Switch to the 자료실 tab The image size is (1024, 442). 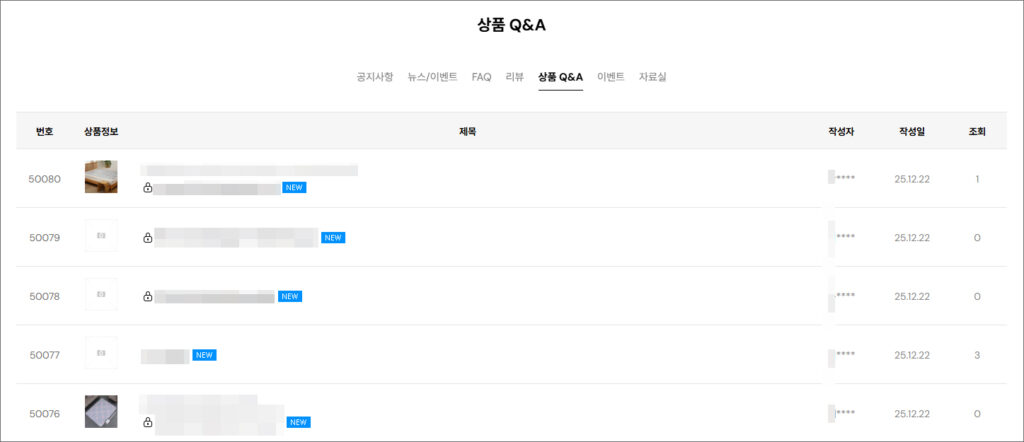tap(653, 77)
